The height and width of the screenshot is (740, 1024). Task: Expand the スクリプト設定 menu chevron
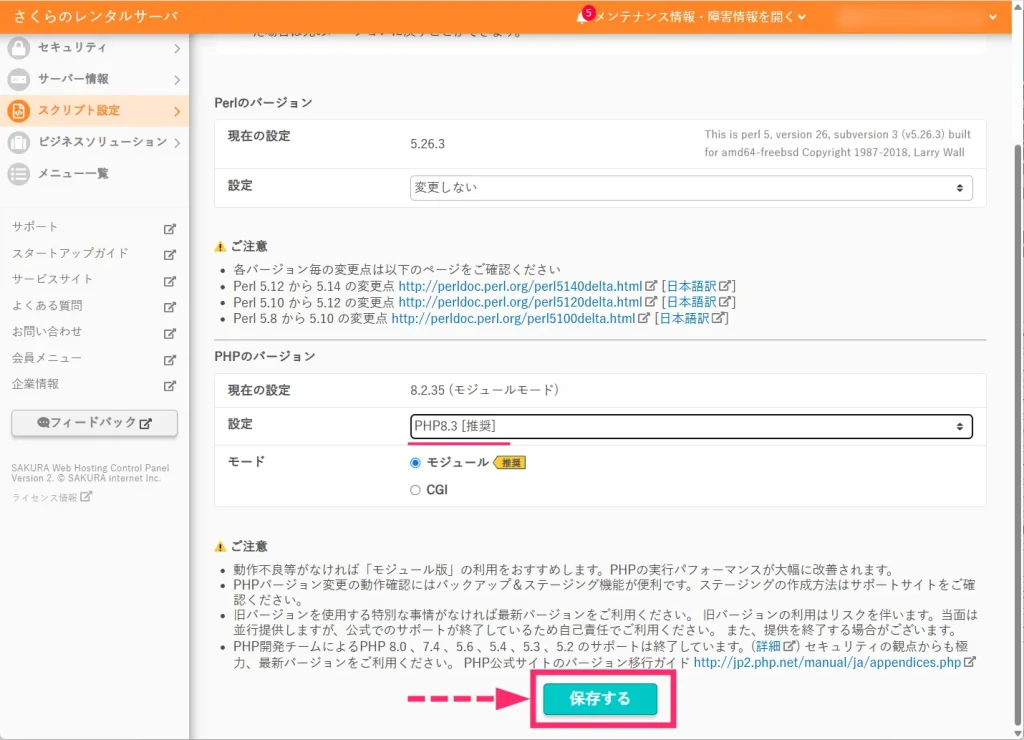click(x=177, y=112)
